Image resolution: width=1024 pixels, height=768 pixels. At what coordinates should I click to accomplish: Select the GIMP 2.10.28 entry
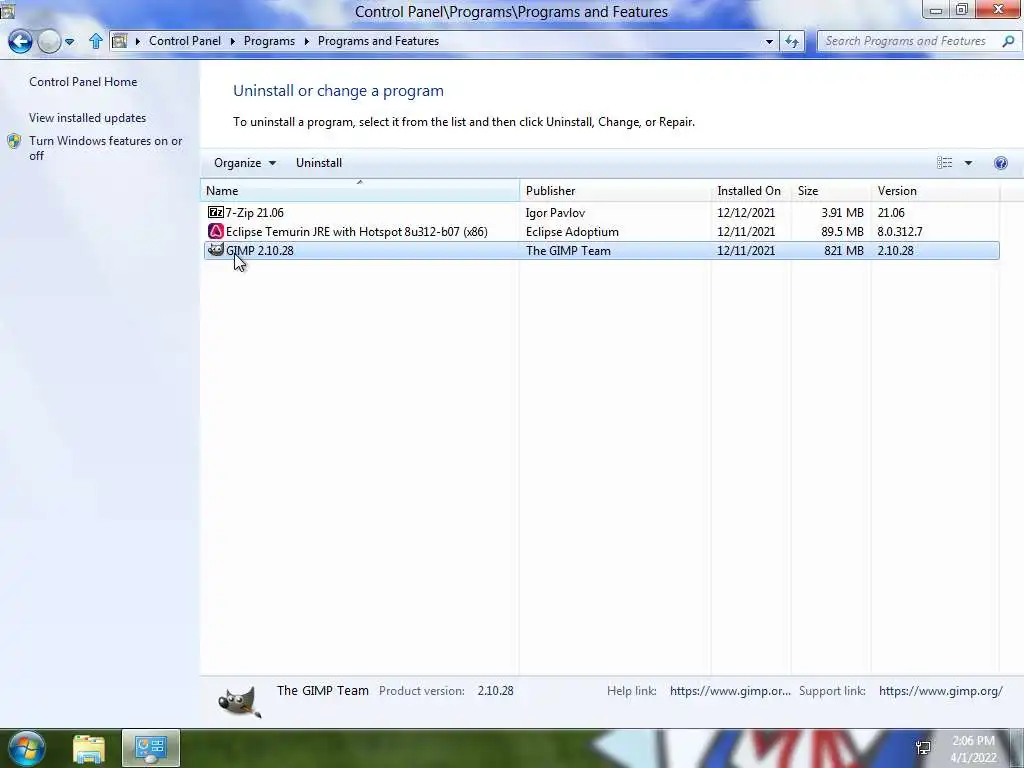pyautogui.click(x=601, y=250)
